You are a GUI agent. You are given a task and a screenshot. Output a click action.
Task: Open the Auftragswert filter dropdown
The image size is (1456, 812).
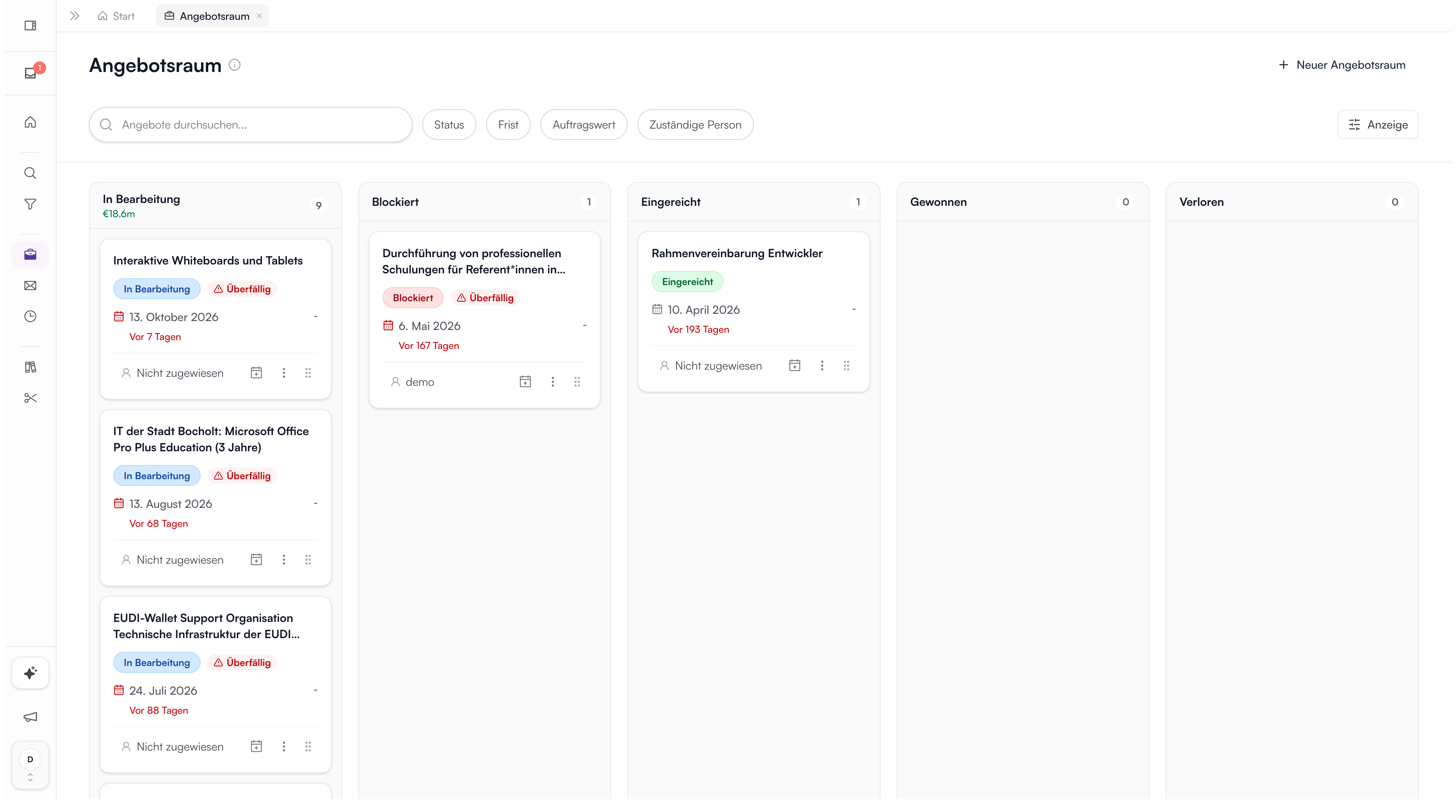coord(584,125)
